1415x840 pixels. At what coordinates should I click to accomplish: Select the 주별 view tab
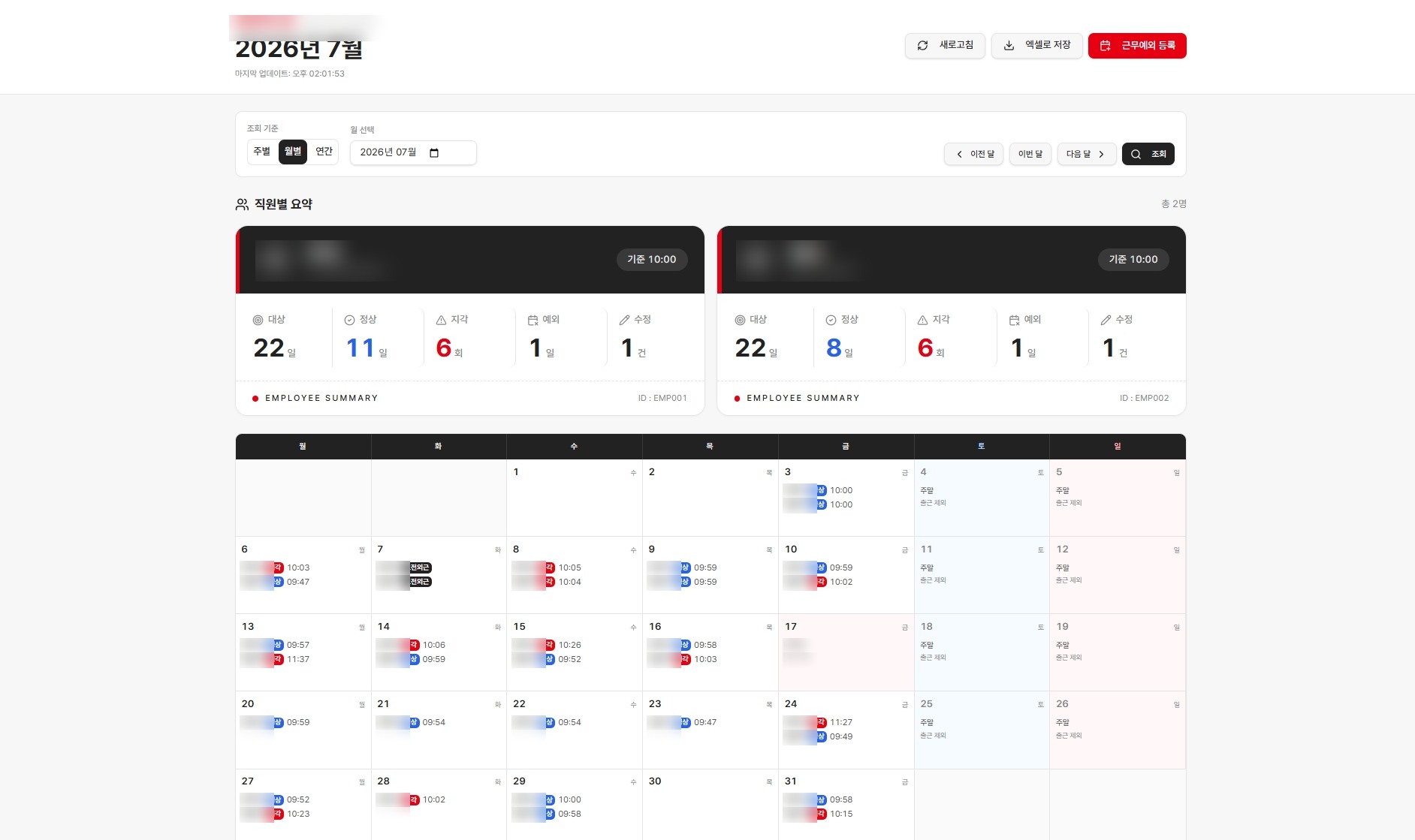click(262, 152)
